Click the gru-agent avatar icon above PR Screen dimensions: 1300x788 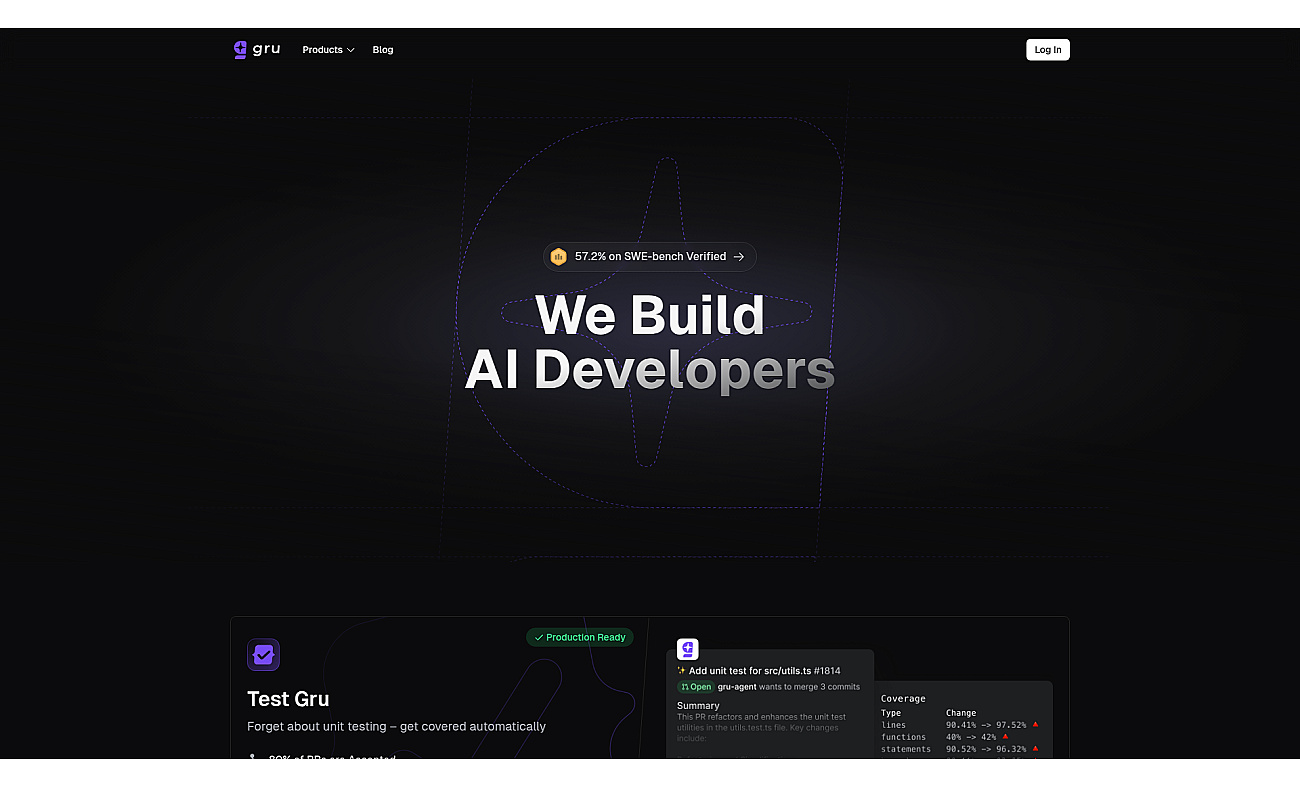pos(688,650)
